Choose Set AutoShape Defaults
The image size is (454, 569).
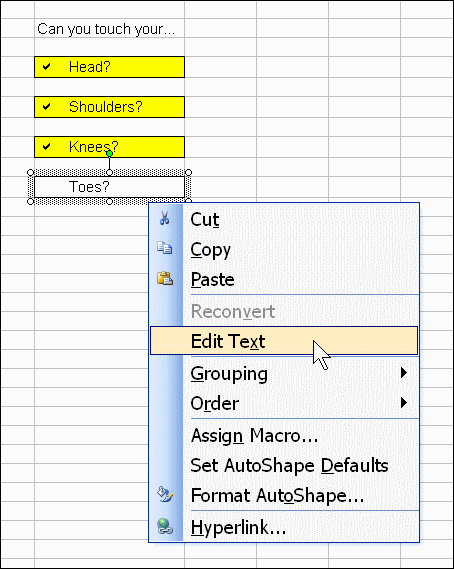[x=284, y=465]
